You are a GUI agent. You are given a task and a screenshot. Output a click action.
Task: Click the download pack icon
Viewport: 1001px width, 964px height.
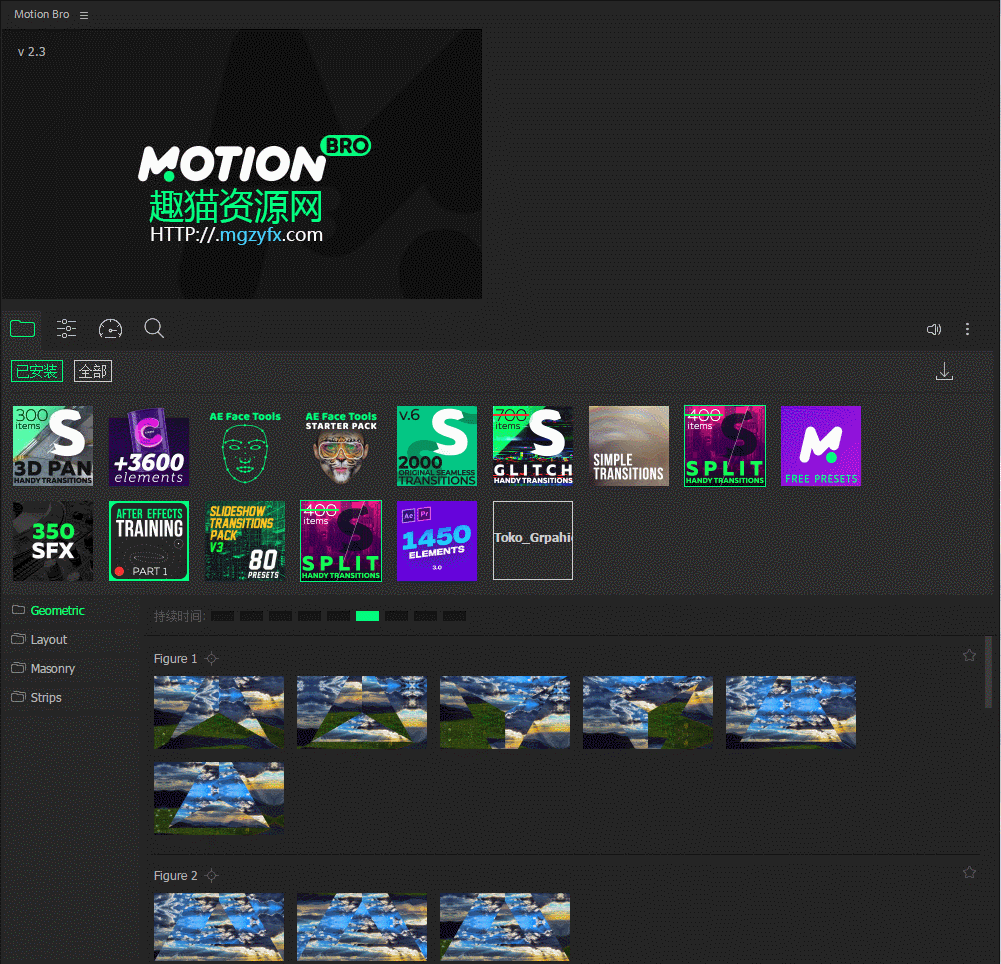point(944,371)
